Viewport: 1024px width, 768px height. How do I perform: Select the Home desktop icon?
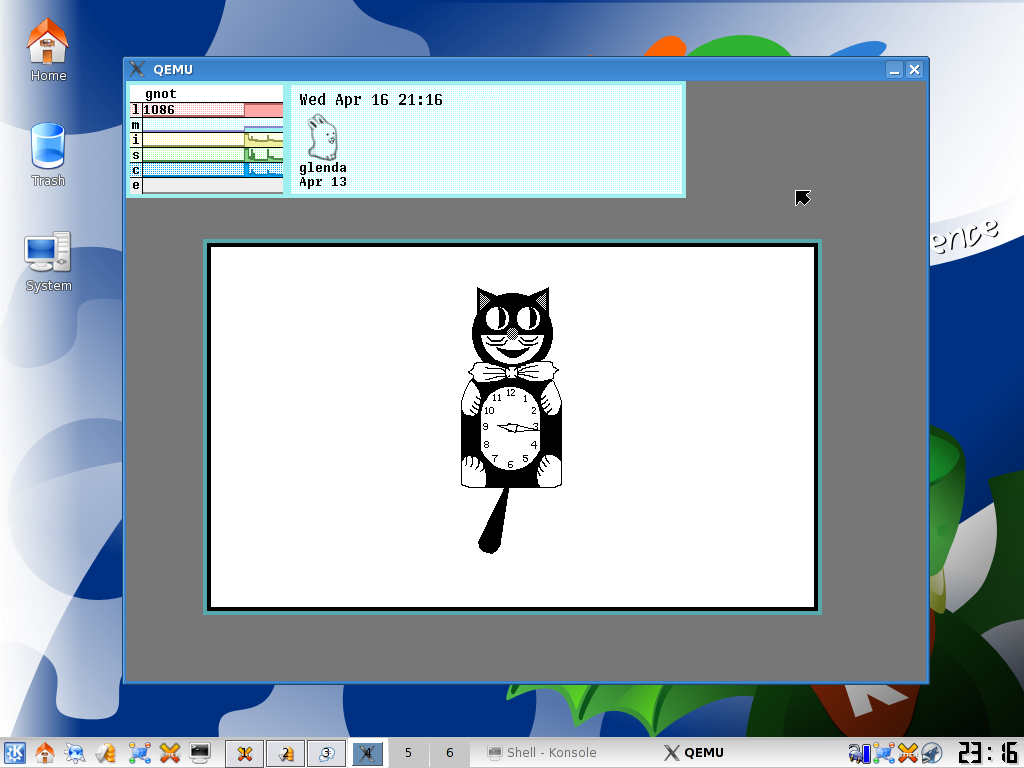click(48, 50)
